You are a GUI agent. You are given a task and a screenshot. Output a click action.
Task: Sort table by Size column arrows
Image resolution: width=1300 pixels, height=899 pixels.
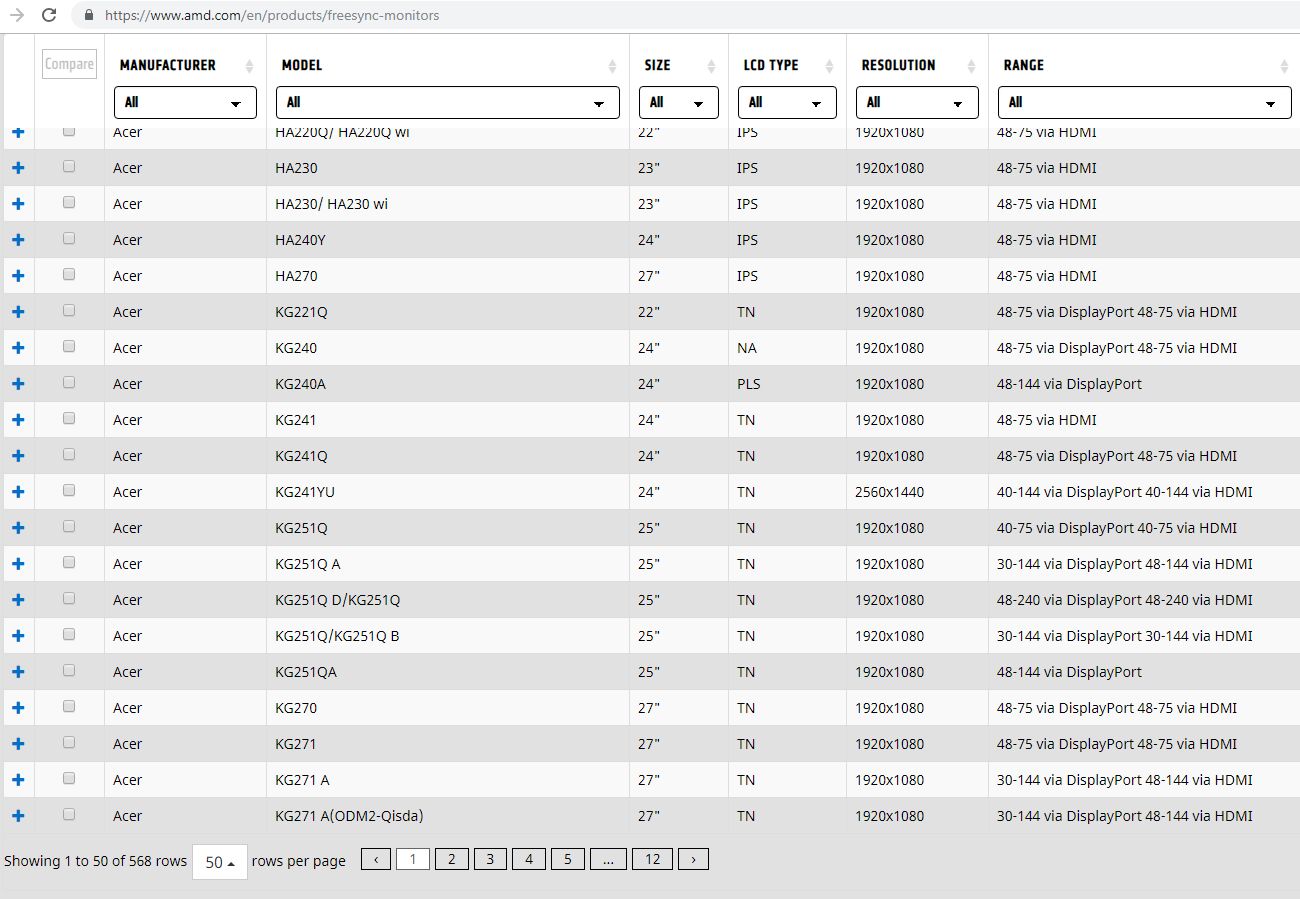tap(711, 66)
